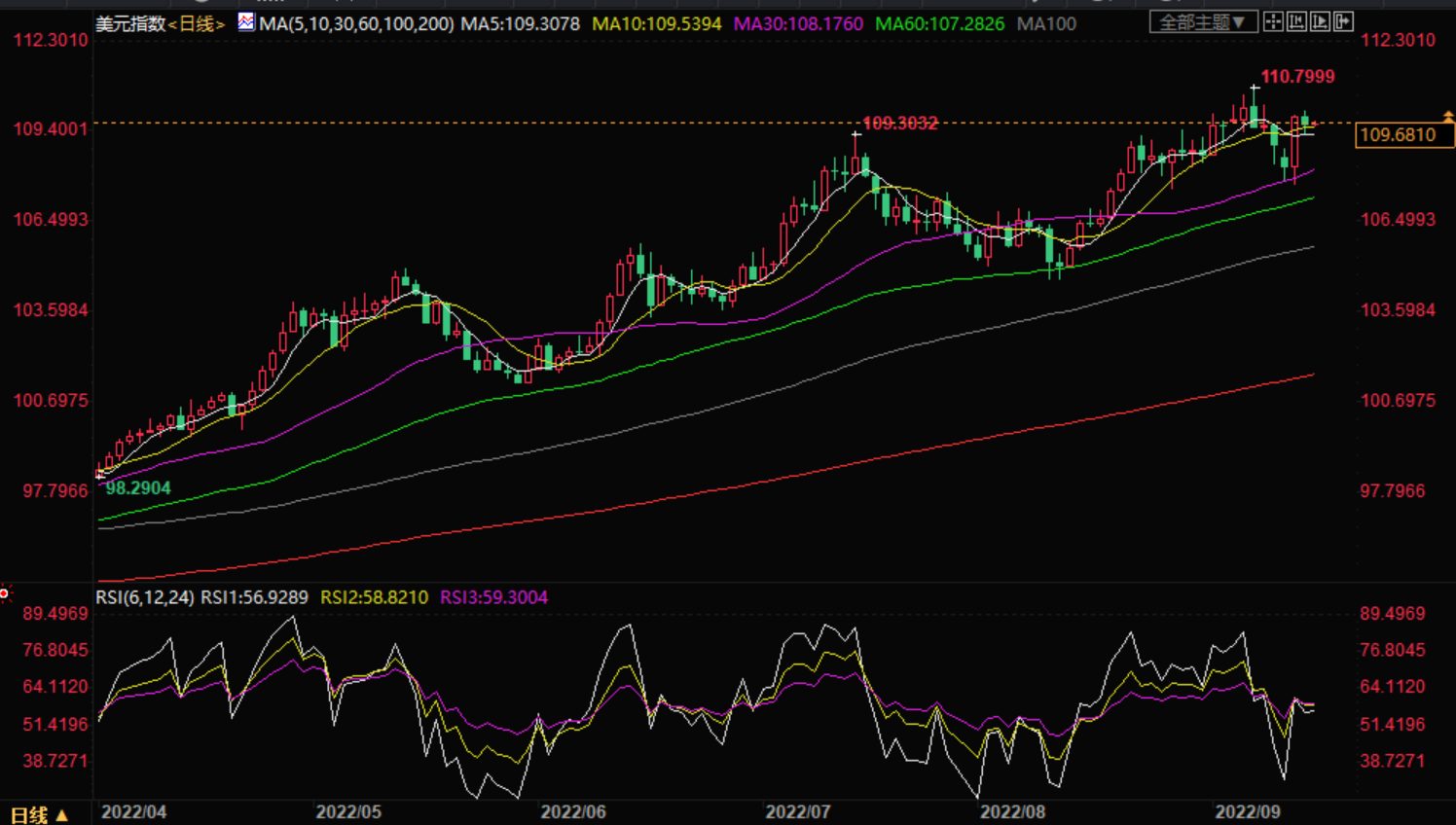Click the orange arrow above the 109.6810 price tag
Image resolution: width=1456 pixels, height=825 pixels.
tap(1448, 116)
